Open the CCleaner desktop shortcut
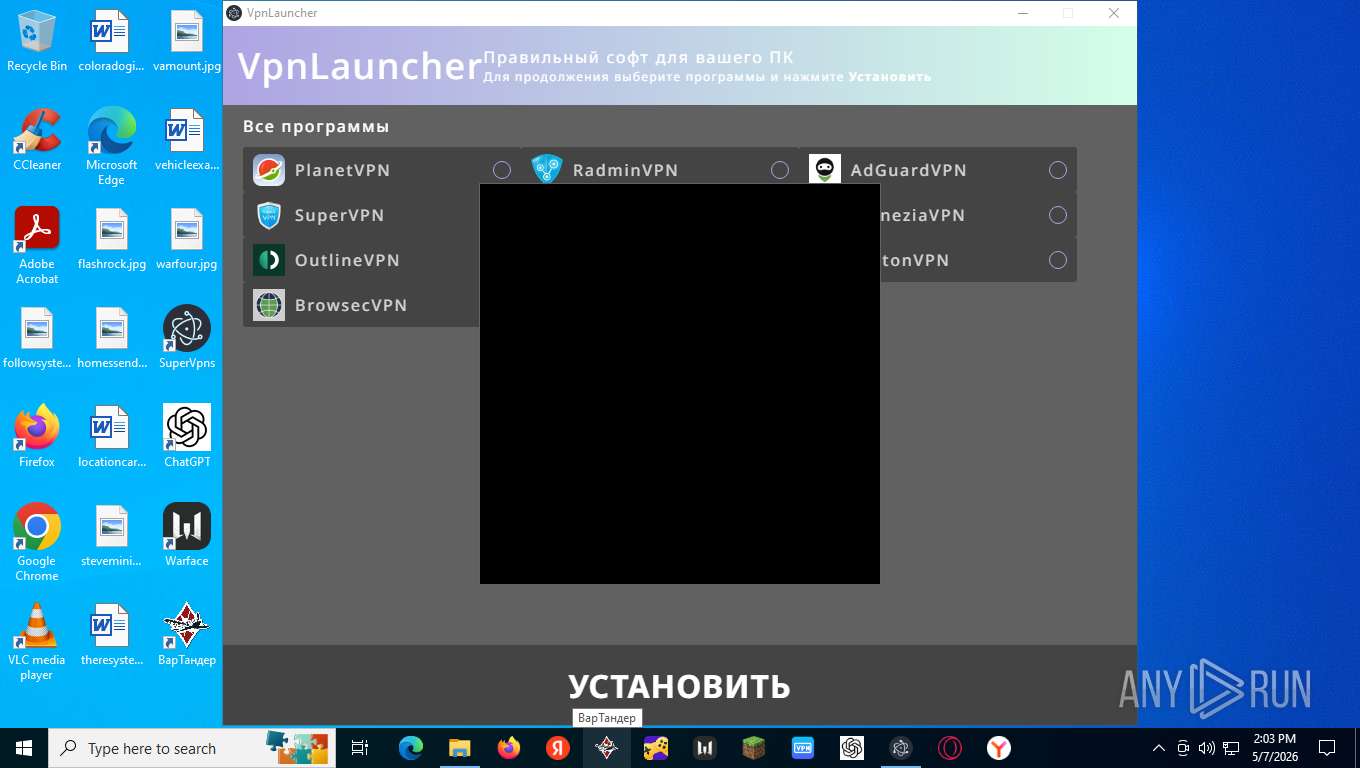Screen dimensions: 1360x768 [37, 140]
